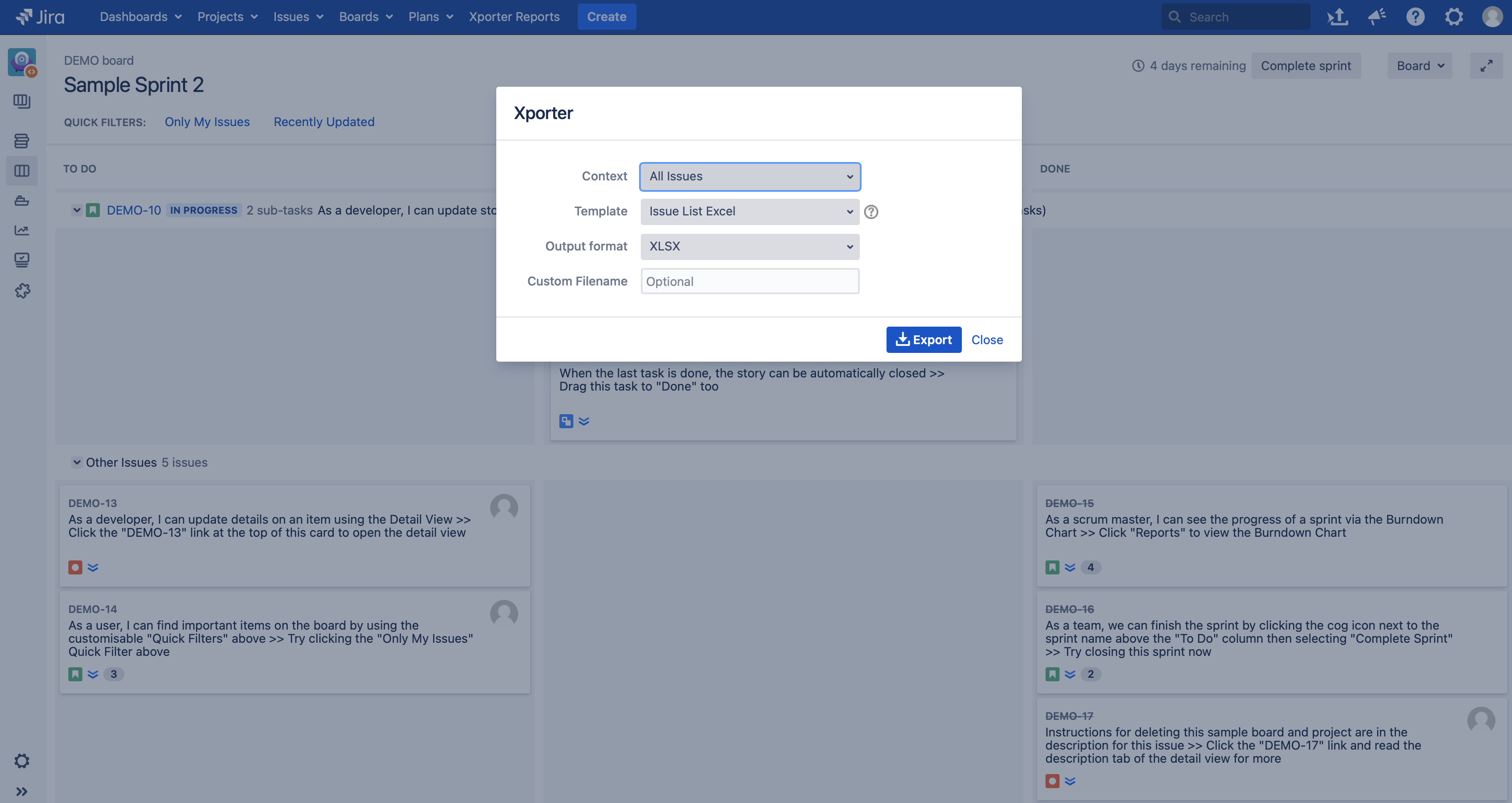Click the feedback megaphone icon in the header

pyautogui.click(x=1376, y=17)
